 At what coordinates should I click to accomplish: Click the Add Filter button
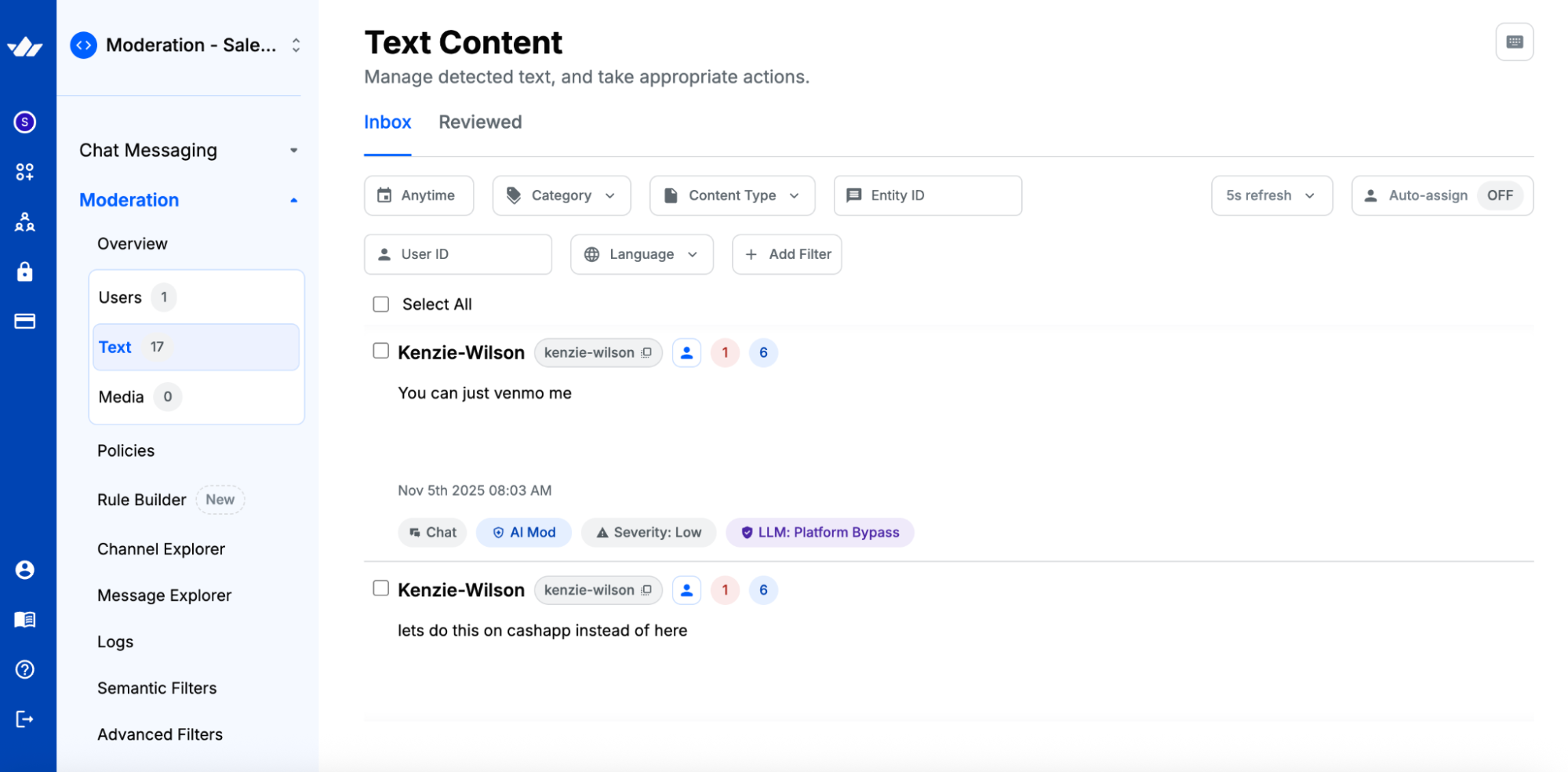click(x=786, y=254)
